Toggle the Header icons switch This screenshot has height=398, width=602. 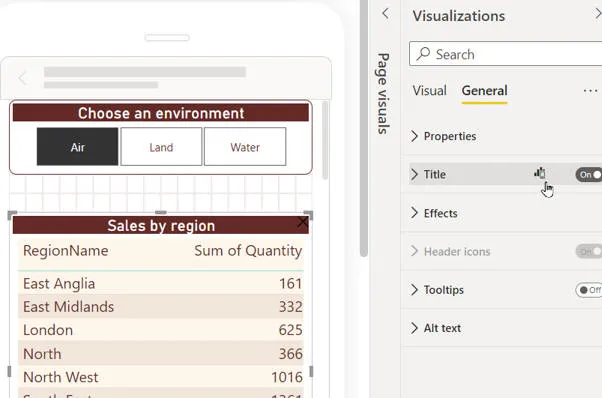pyautogui.click(x=589, y=251)
